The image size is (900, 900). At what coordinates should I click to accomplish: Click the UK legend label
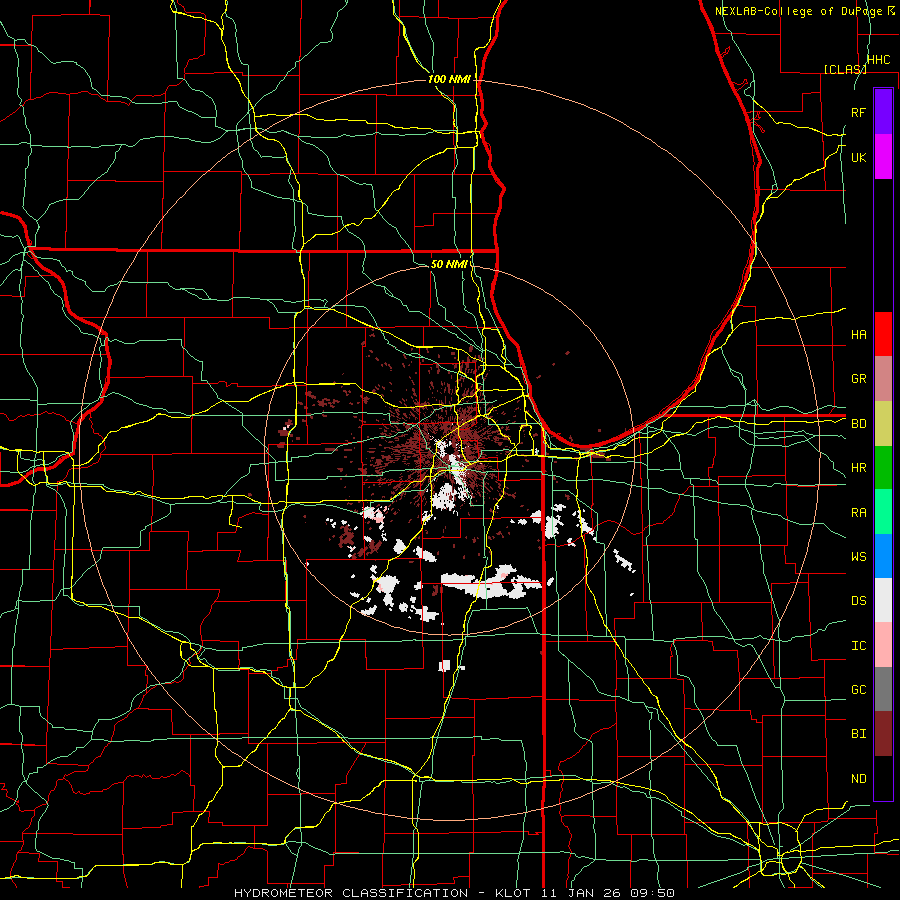click(x=858, y=157)
